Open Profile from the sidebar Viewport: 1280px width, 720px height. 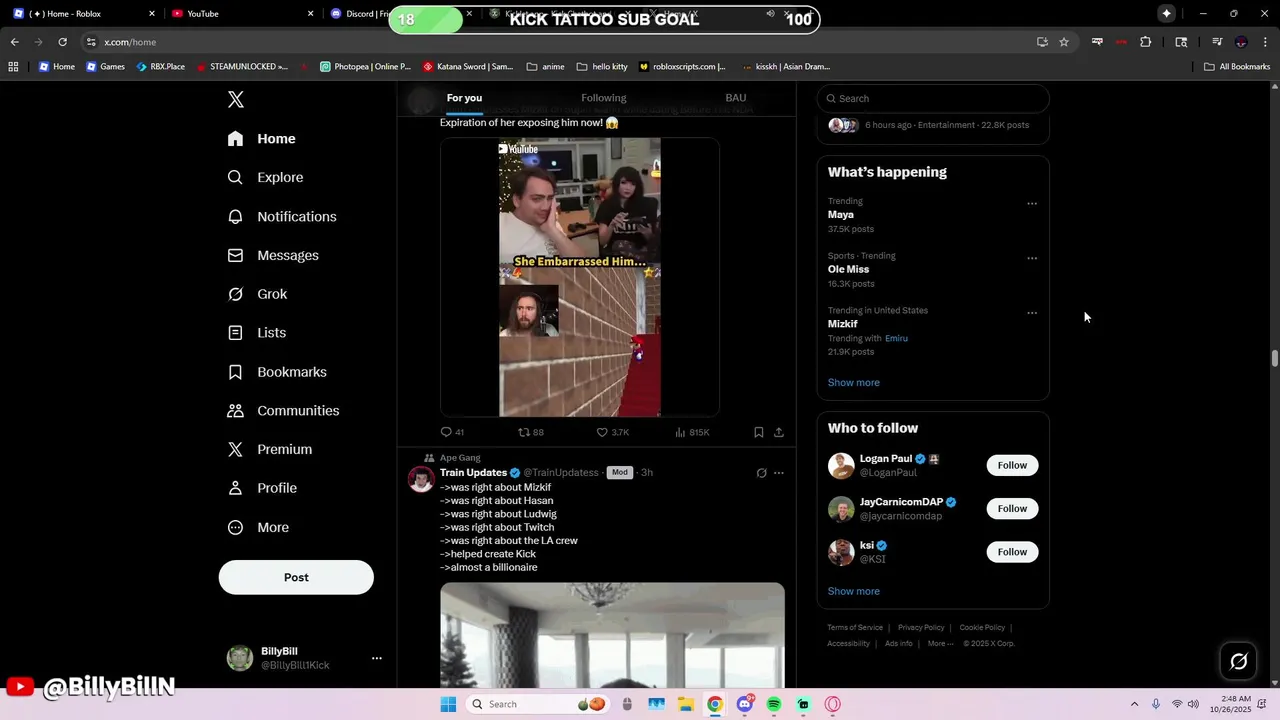[262, 488]
